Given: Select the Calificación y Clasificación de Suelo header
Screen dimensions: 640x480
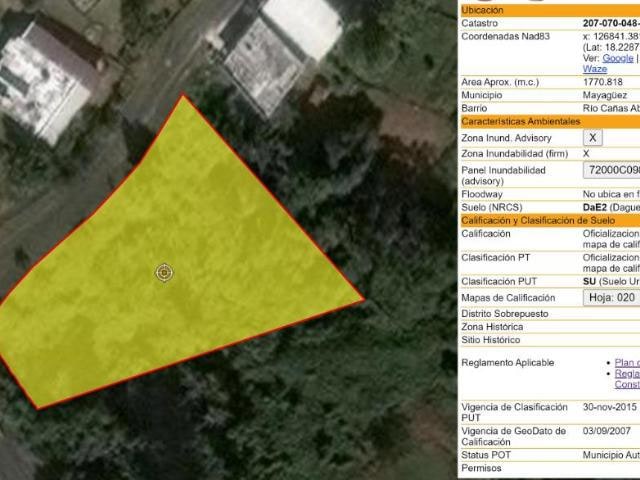Looking at the screenshot, I should [547, 220].
